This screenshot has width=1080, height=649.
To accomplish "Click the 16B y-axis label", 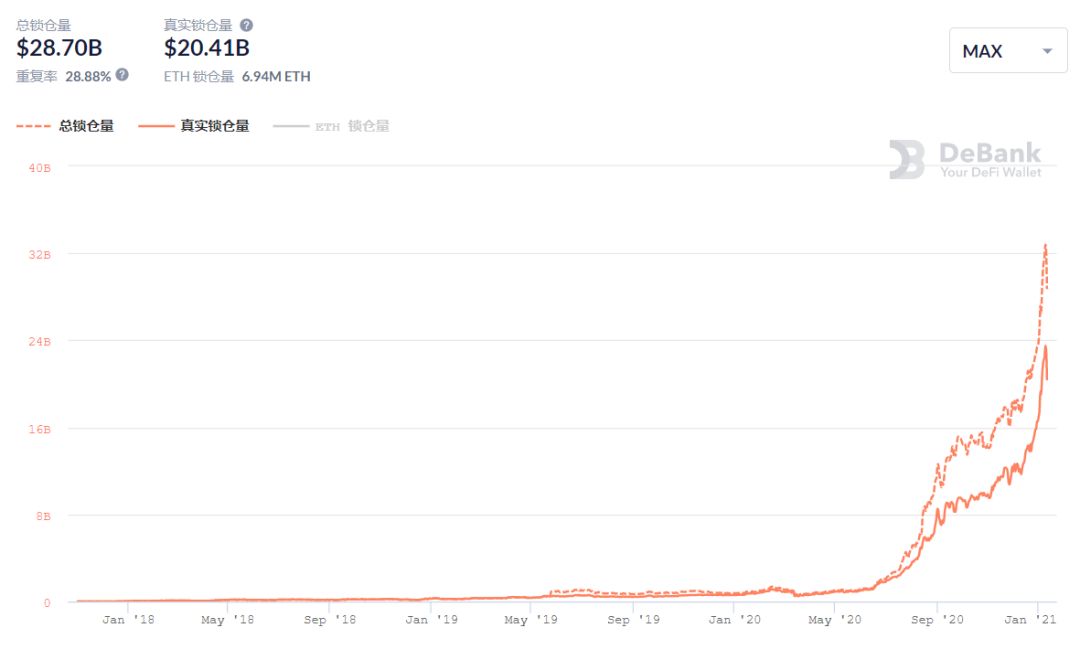I will (40, 429).
